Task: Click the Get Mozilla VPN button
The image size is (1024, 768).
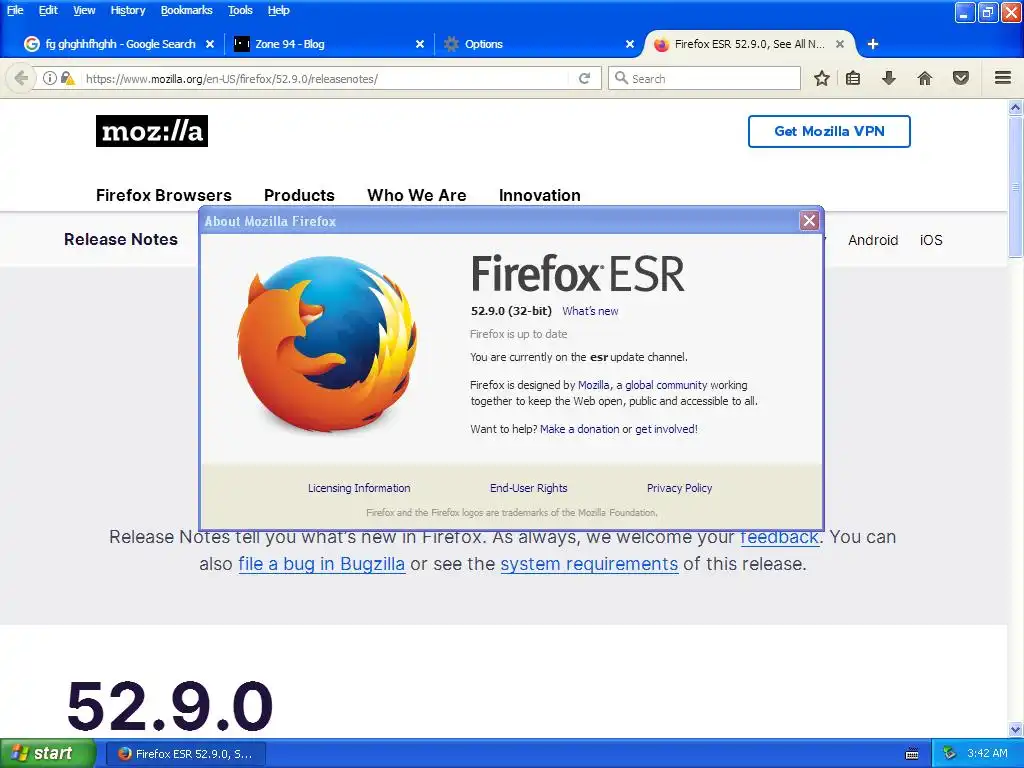Action: point(829,131)
